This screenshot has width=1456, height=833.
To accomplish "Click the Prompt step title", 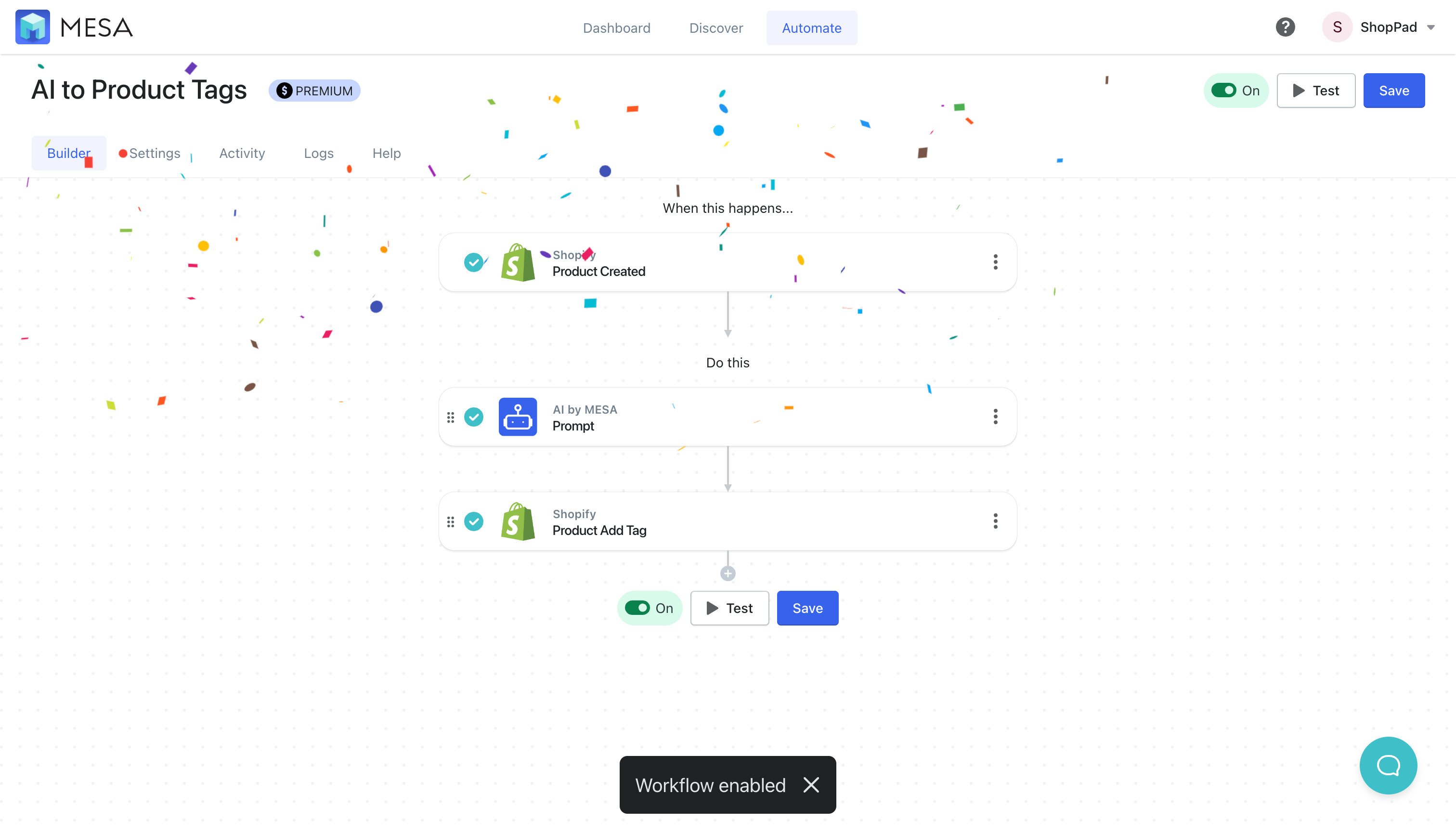I will tap(573, 426).
